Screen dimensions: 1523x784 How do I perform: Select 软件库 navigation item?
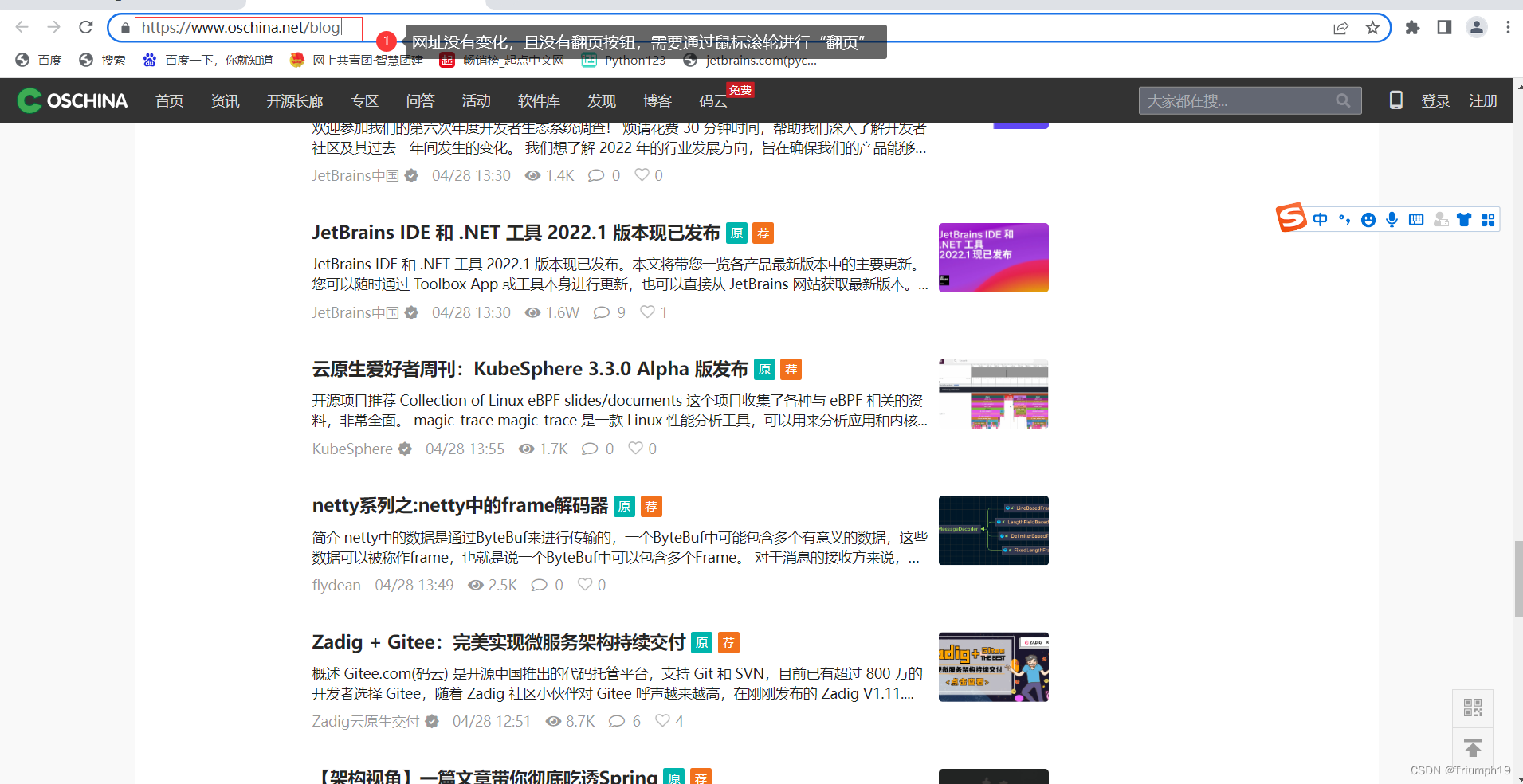click(x=540, y=100)
